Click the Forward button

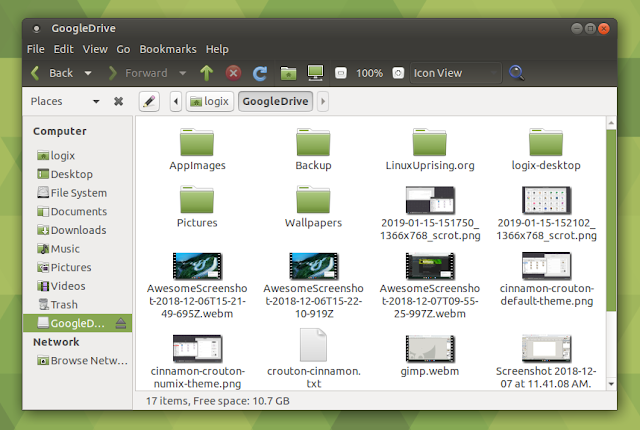[138, 73]
